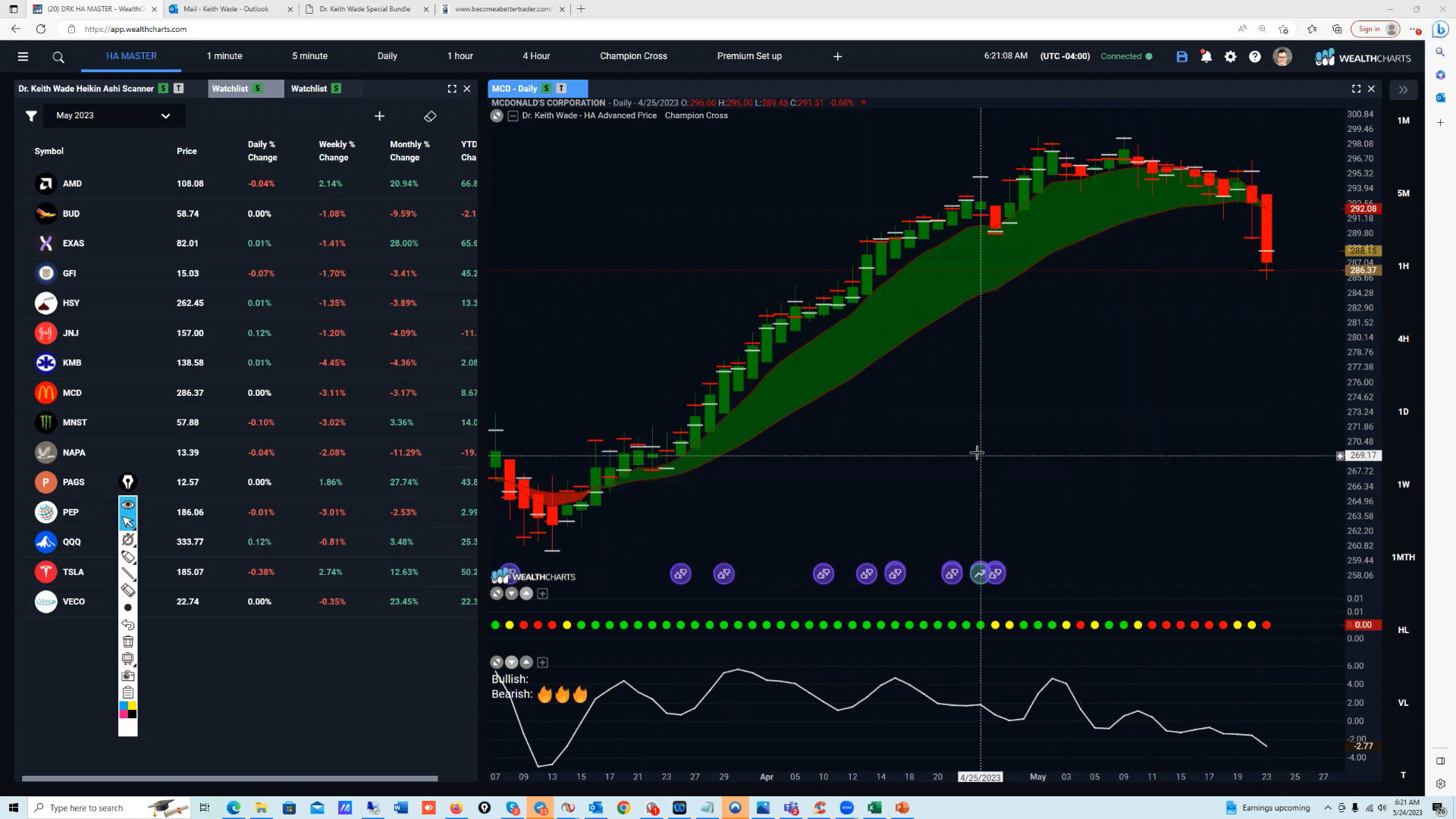
Task: Take a chart snapshot with camera icon
Action: point(127,675)
